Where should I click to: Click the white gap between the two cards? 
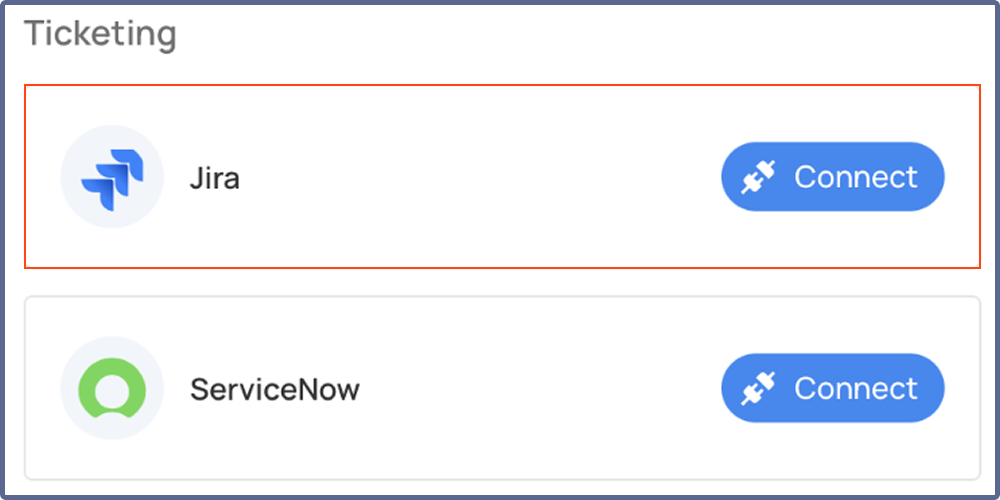coord(500,282)
